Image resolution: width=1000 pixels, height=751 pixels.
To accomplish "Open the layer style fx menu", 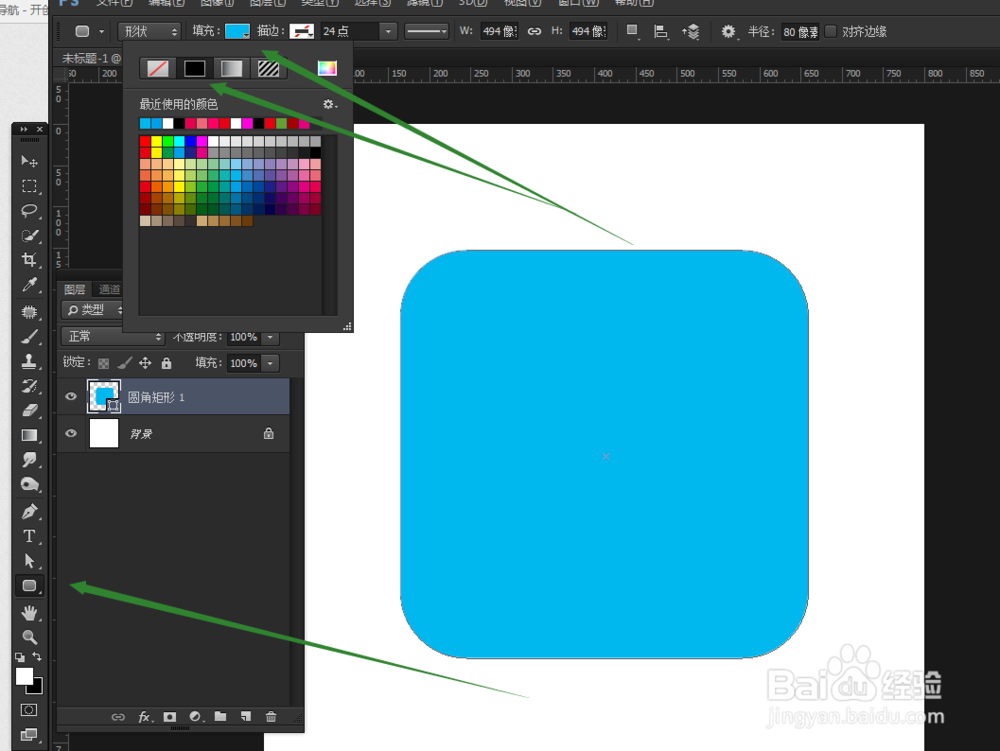I will (145, 717).
